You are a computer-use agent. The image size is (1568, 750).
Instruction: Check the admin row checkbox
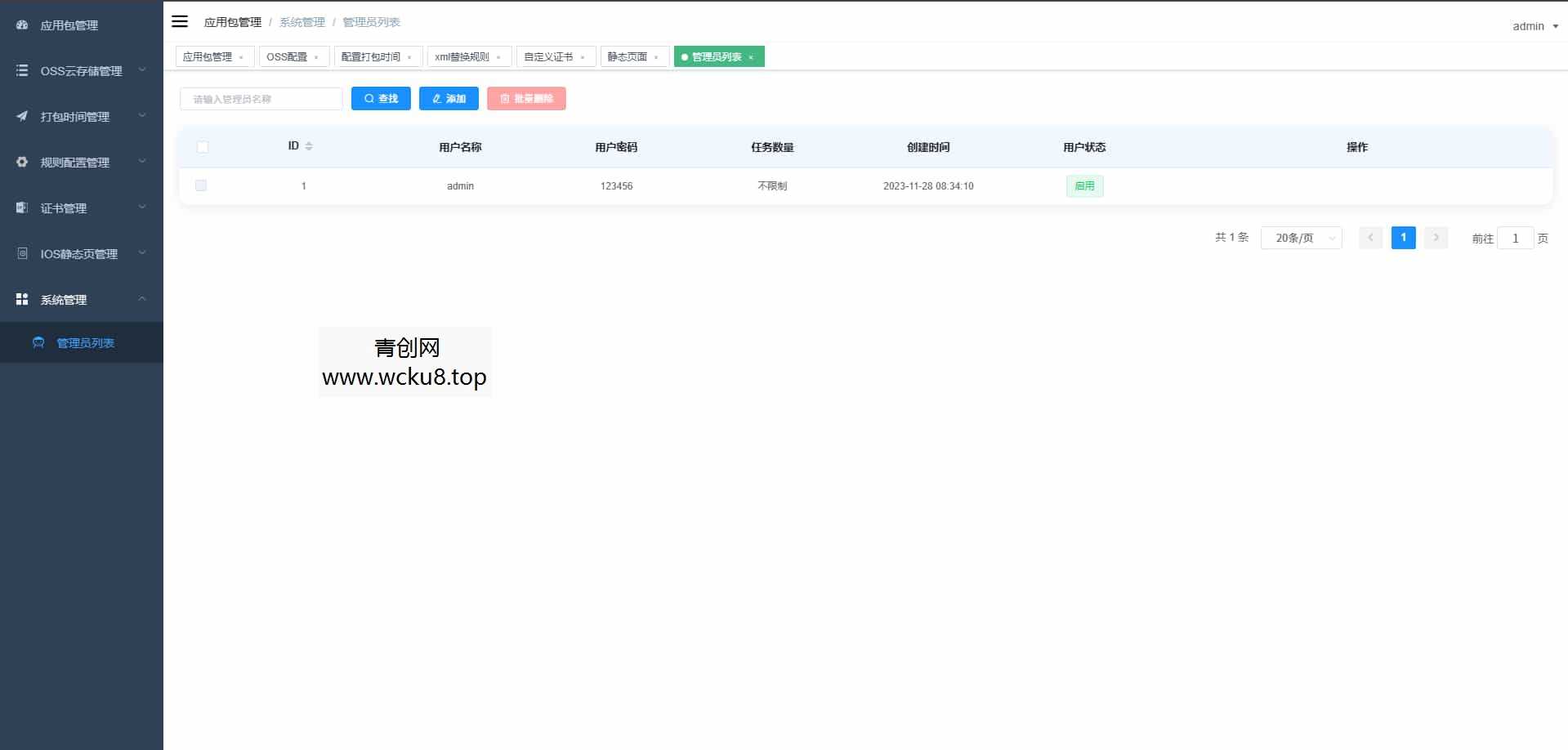202,185
